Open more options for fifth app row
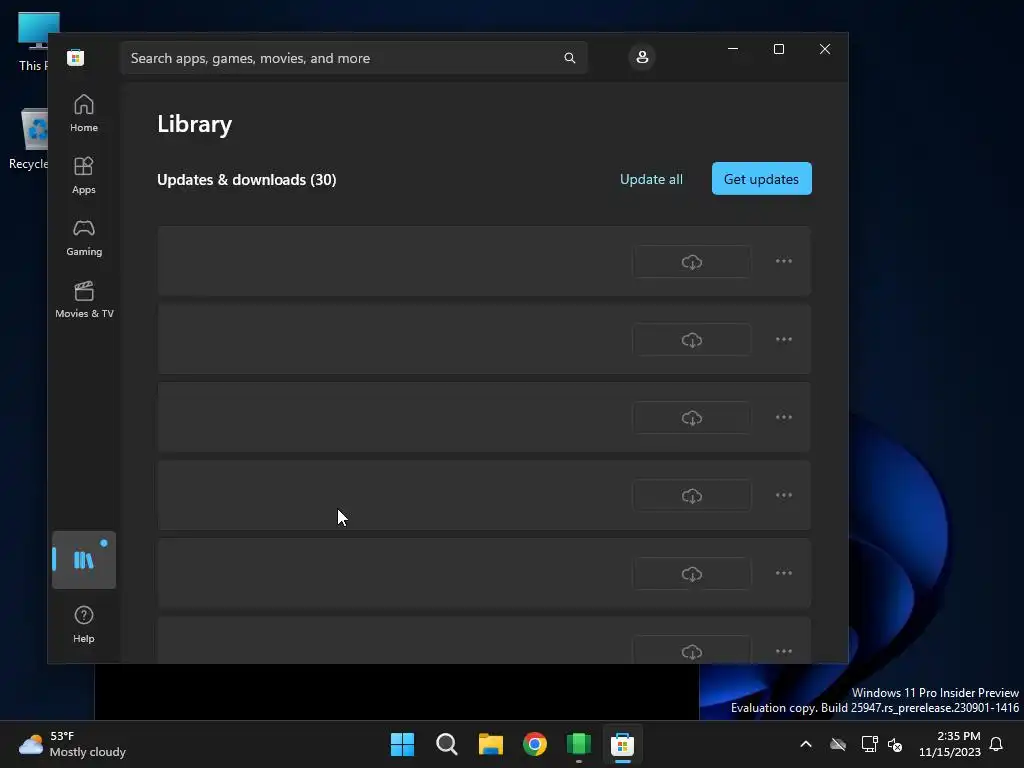The width and height of the screenshot is (1024, 768). 784,573
